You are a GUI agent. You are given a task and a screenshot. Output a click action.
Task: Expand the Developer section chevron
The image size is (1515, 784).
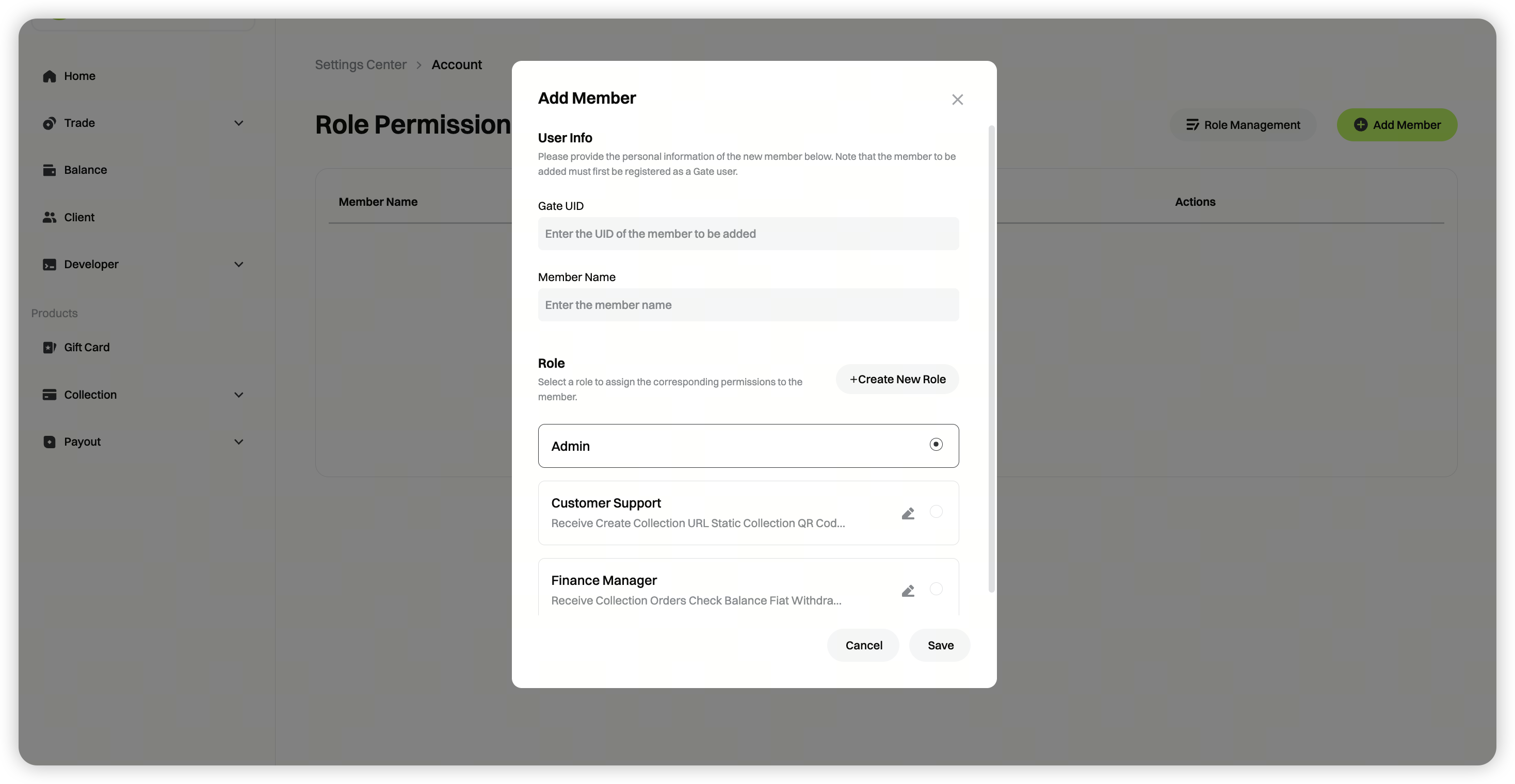[239, 265]
